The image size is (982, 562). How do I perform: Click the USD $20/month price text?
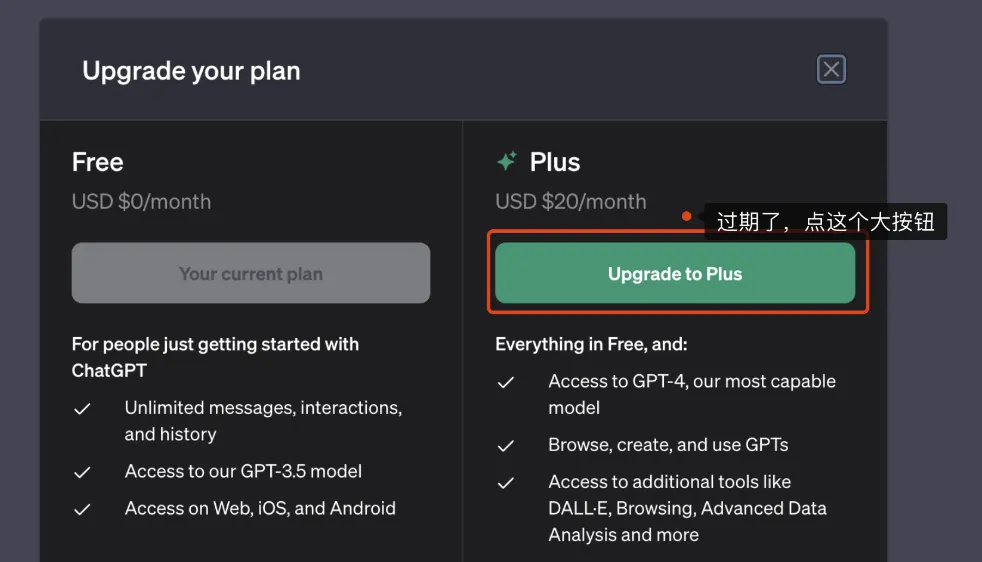click(571, 201)
